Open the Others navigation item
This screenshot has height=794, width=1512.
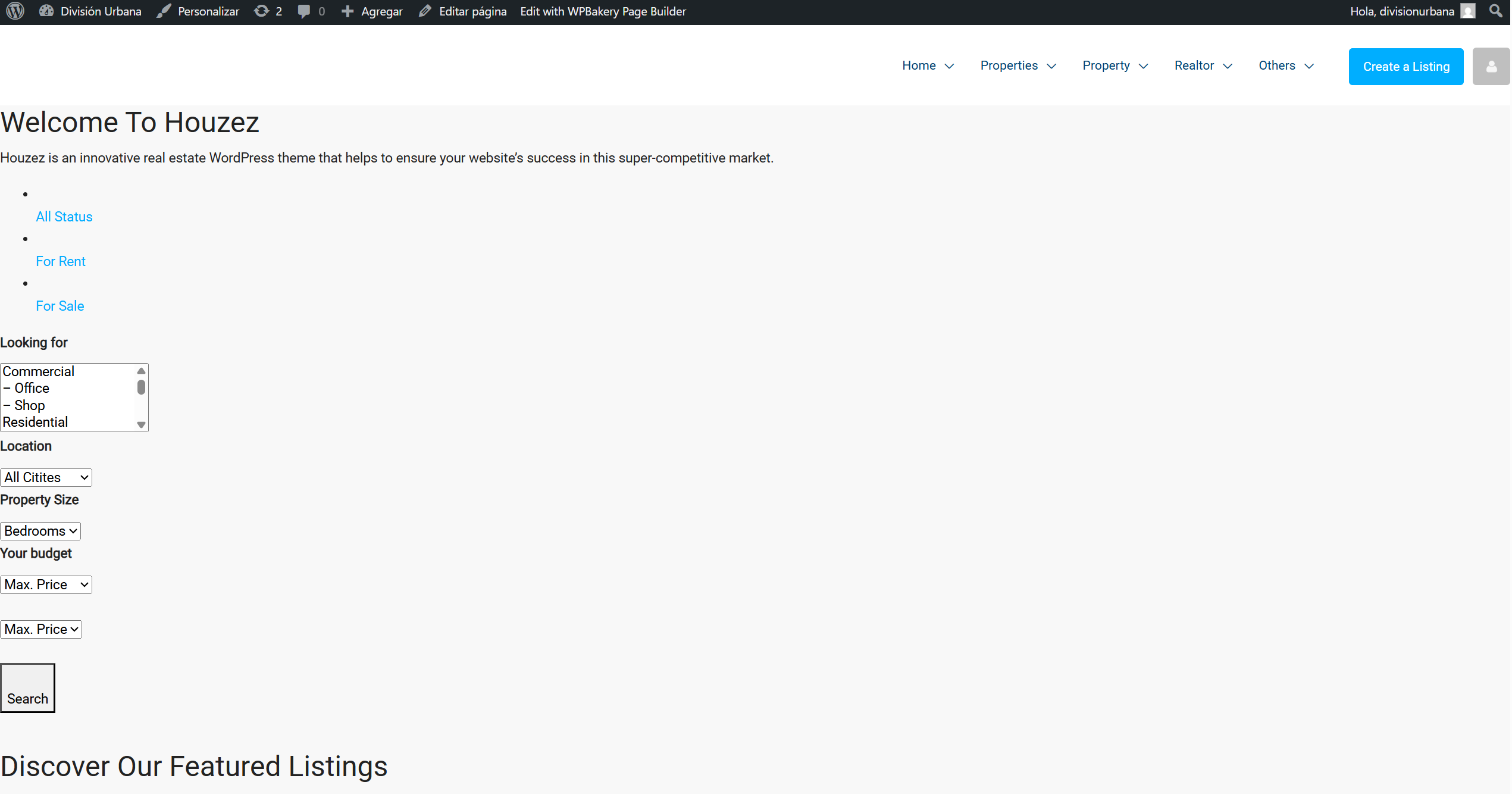[x=1276, y=65]
